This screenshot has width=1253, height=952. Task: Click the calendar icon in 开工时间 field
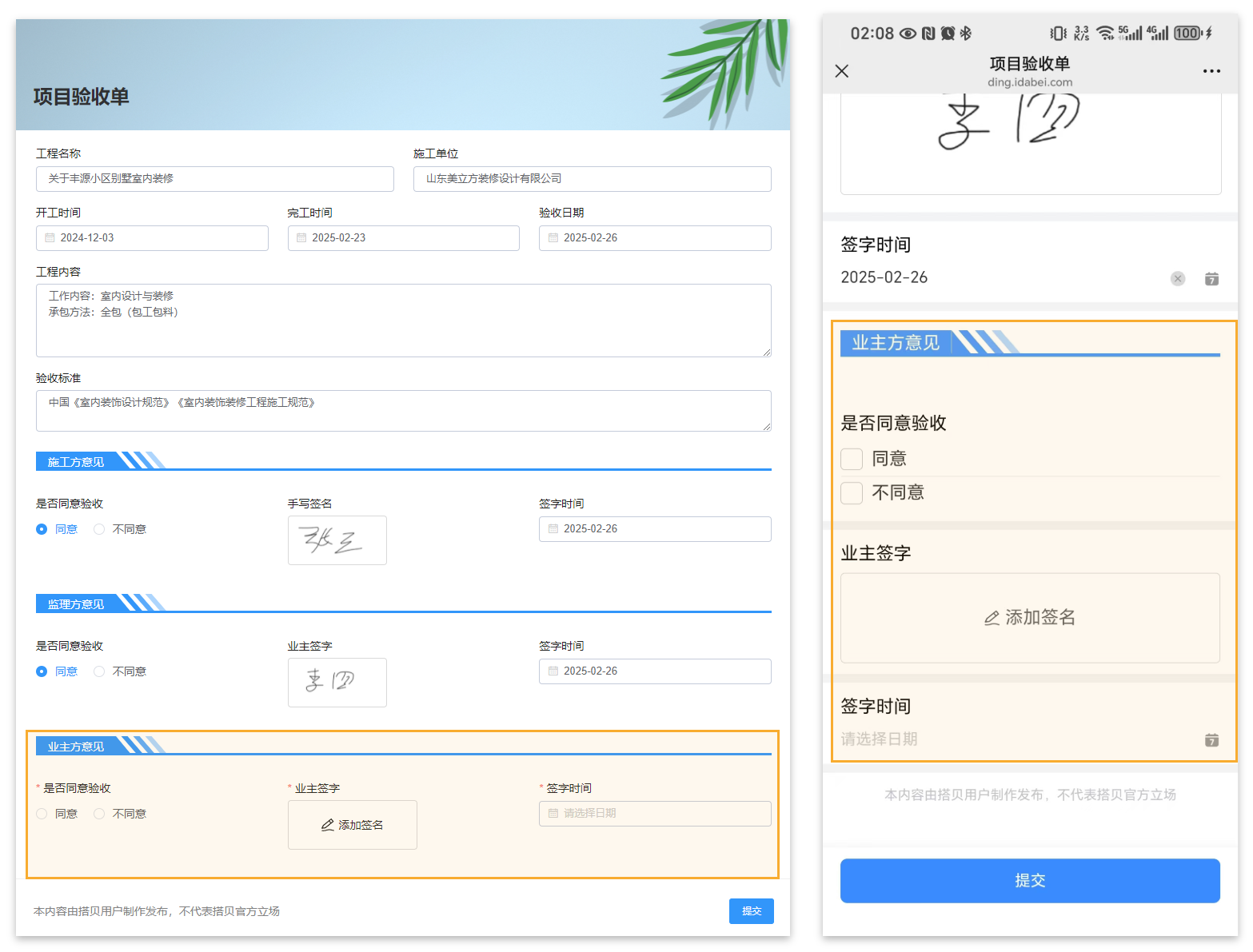[x=51, y=237]
